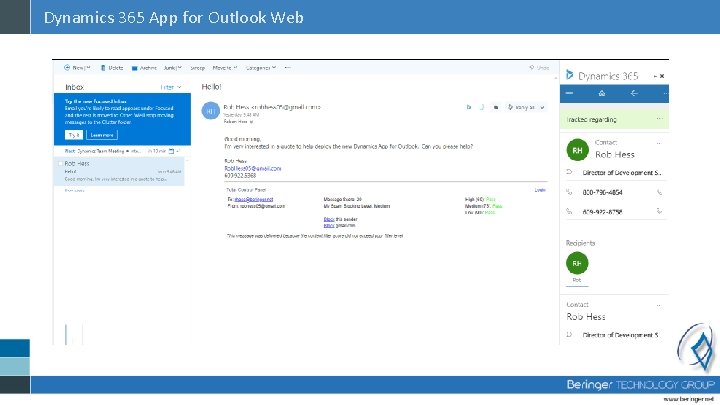The width and height of the screenshot is (720, 405).
Task: Tick the Rob Hess message checkbox
Action: 60,163
